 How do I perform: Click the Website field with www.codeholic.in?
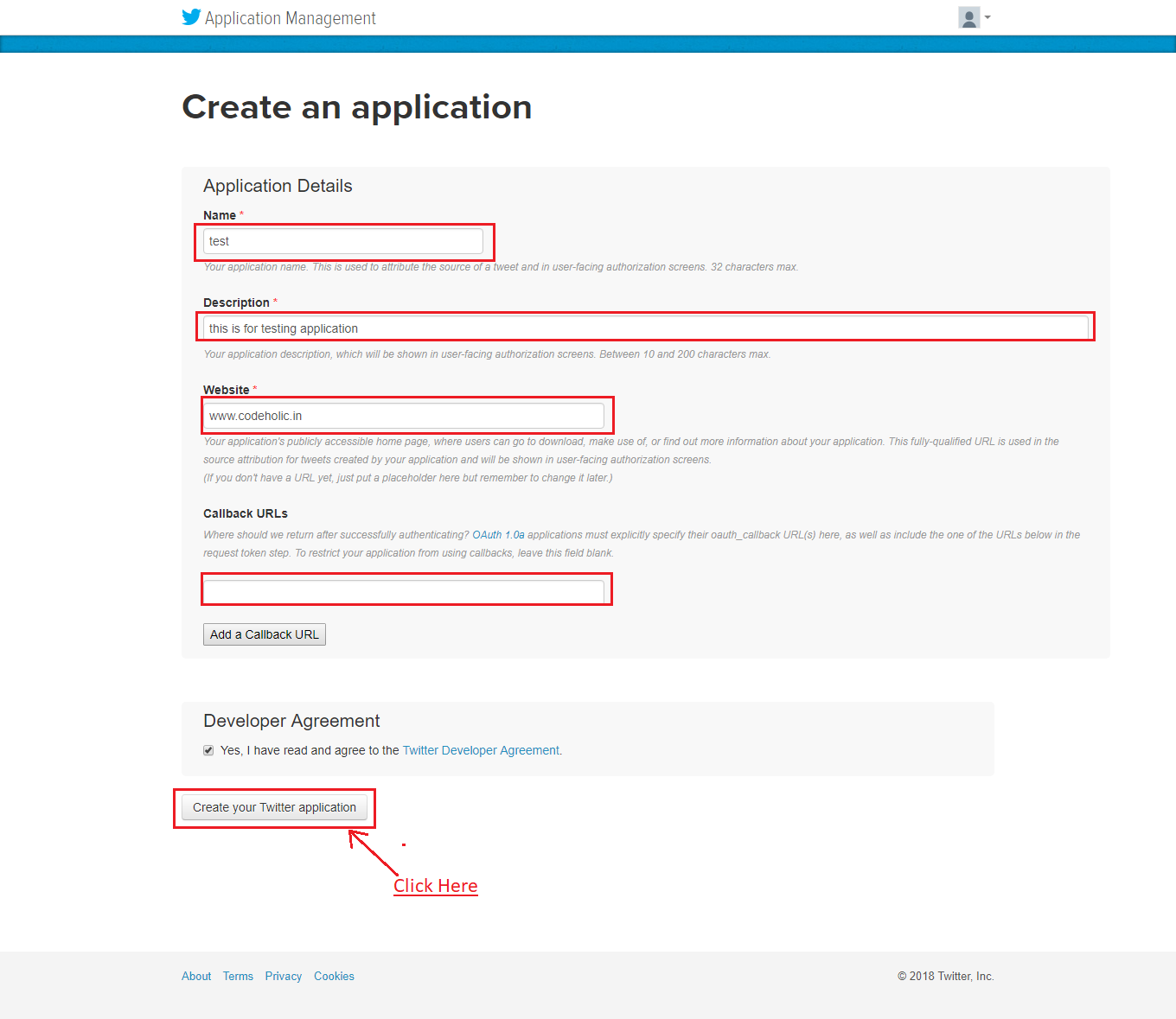[404, 416]
